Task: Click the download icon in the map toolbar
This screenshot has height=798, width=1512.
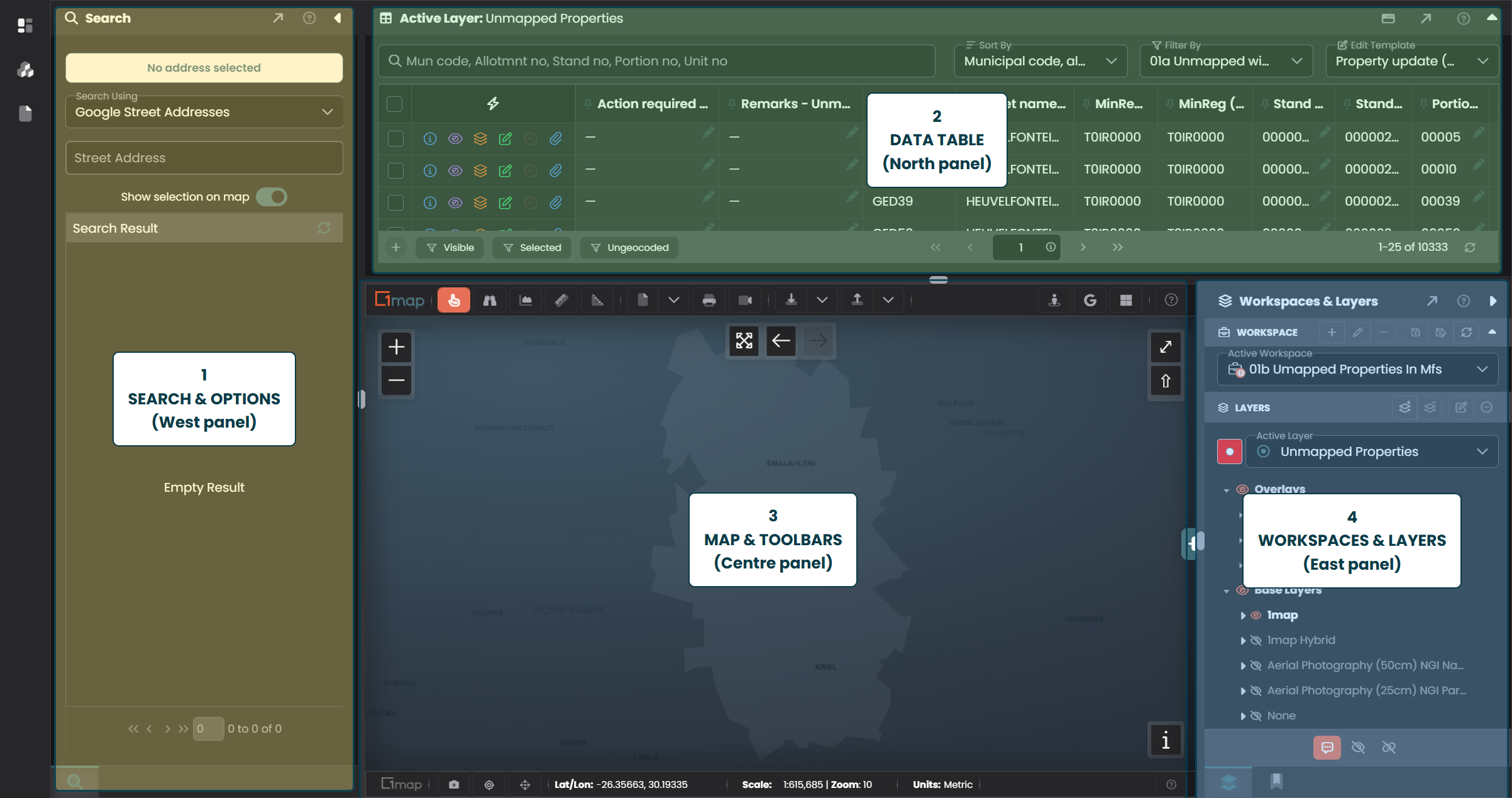Action: click(792, 301)
